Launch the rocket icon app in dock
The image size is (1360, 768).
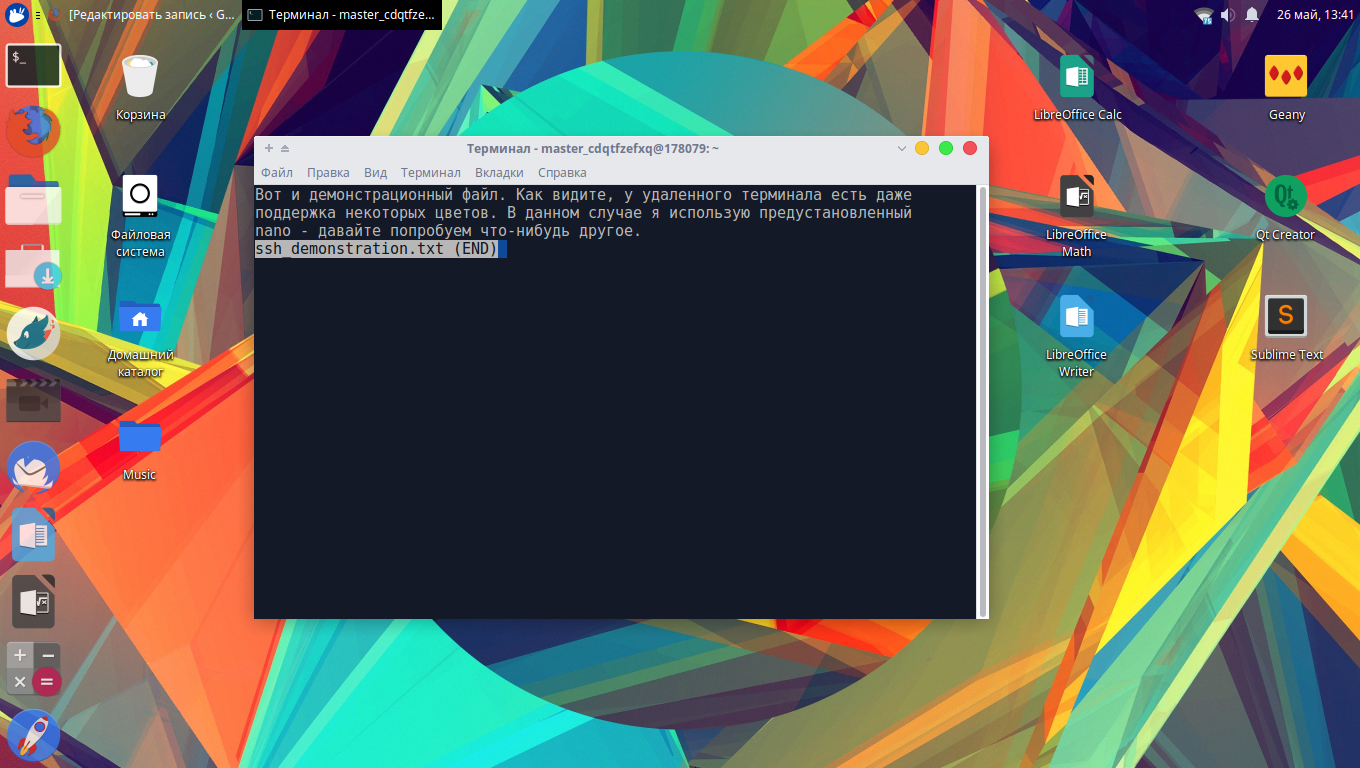point(33,735)
